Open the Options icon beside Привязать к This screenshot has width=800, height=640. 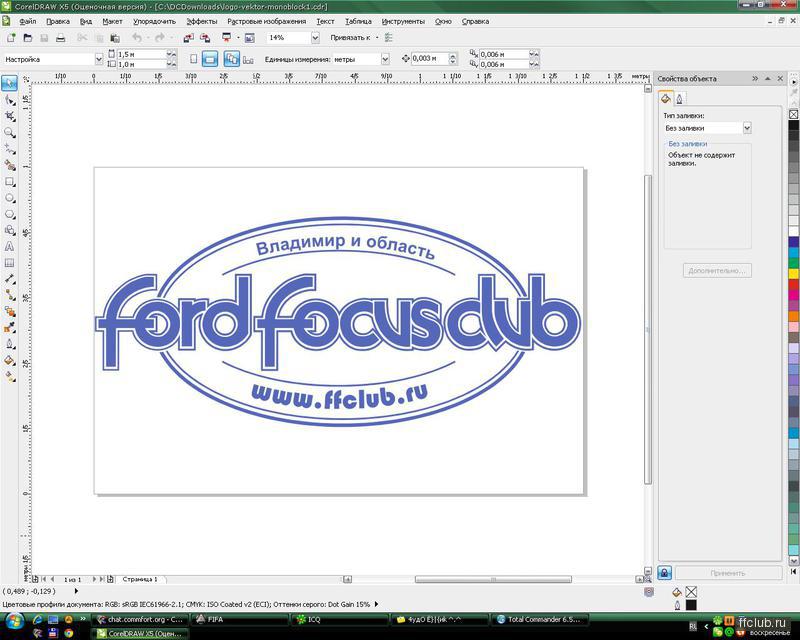pos(389,38)
